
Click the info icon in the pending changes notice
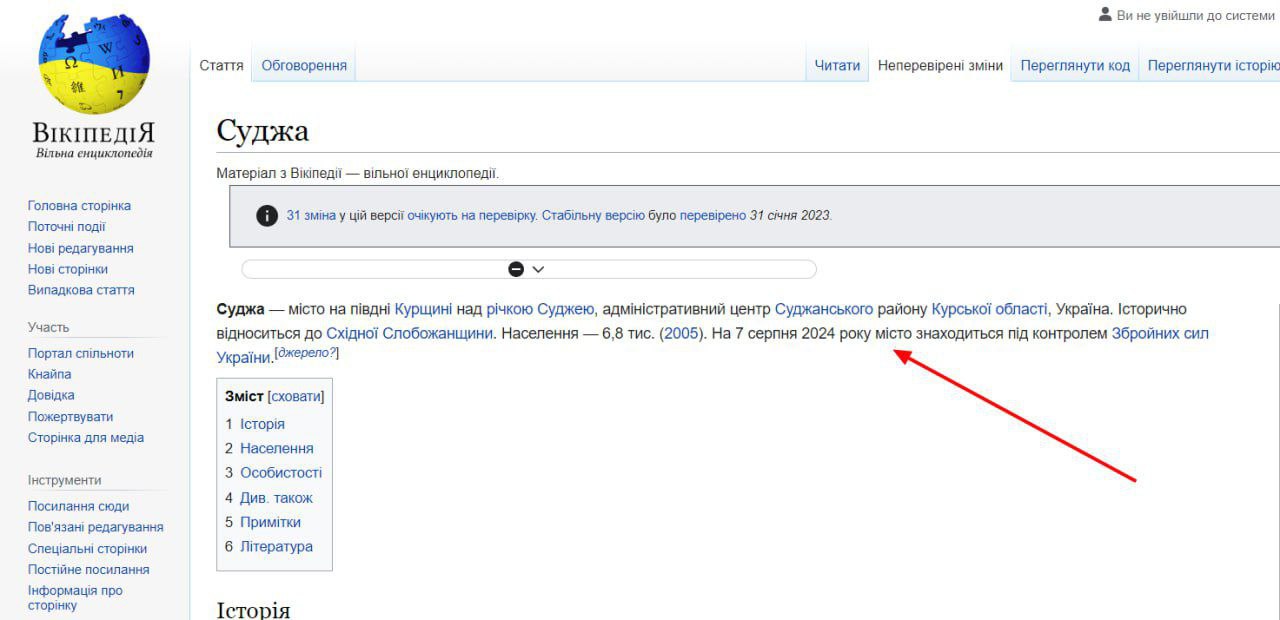pyautogui.click(x=267, y=215)
